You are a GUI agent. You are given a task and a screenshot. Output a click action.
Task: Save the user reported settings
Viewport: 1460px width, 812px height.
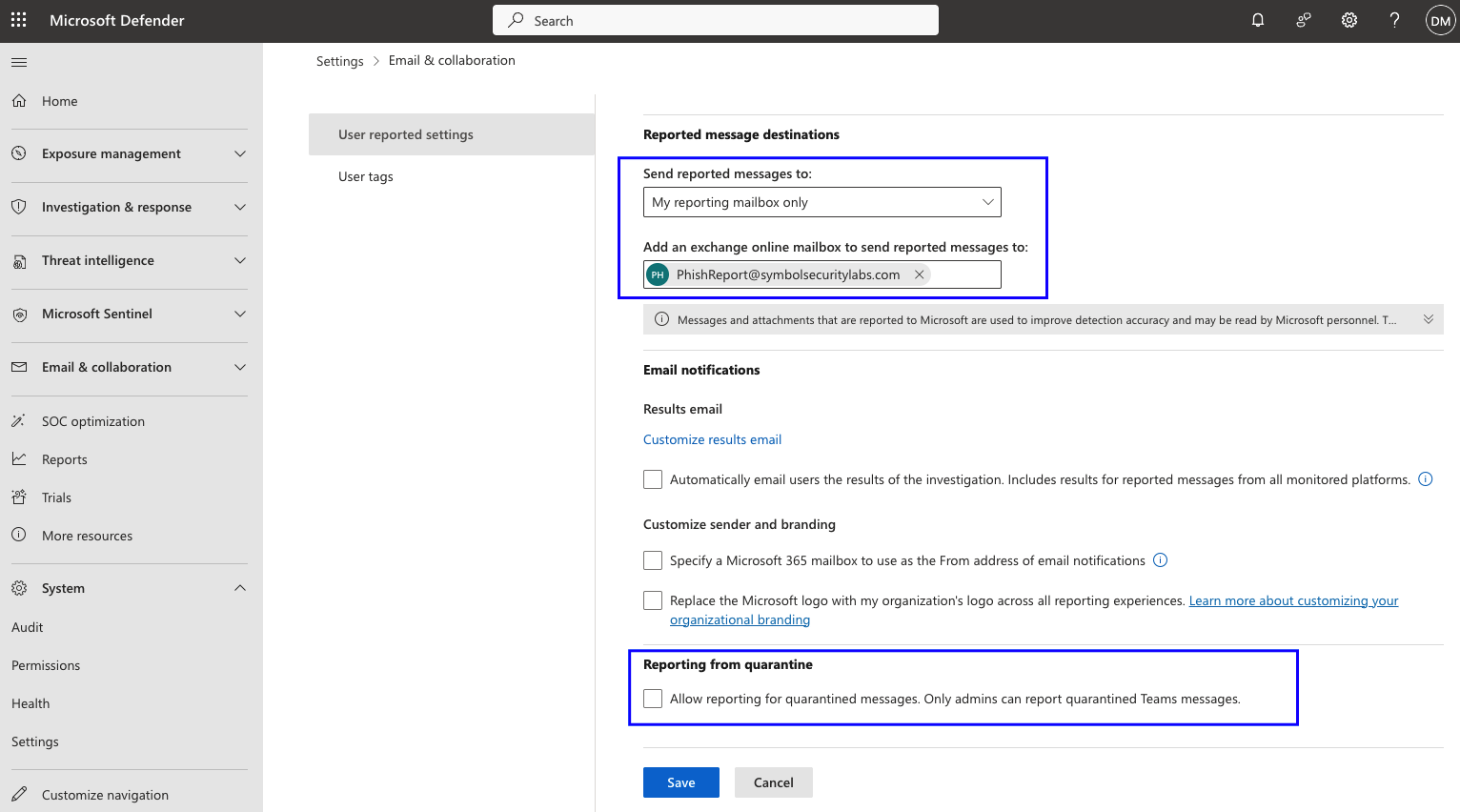tap(680, 782)
